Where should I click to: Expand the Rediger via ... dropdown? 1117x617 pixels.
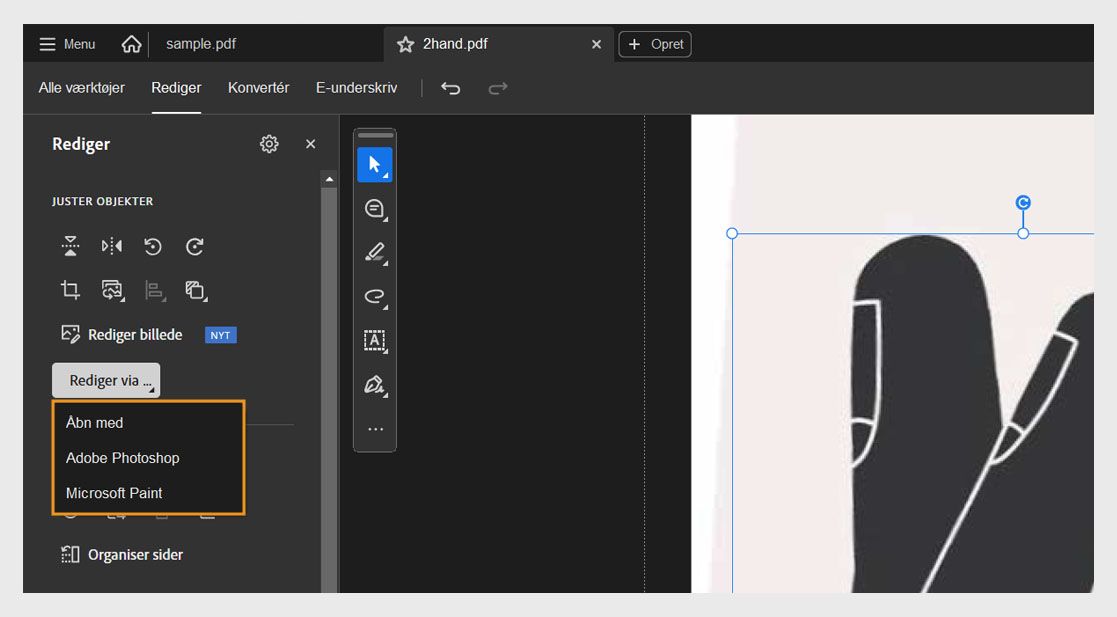point(105,380)
